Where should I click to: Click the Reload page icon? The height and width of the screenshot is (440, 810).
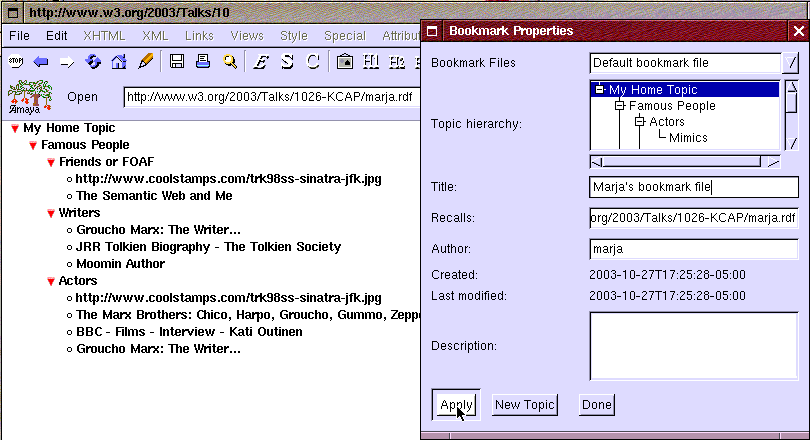pyautogui.click(x=93, y=62)
